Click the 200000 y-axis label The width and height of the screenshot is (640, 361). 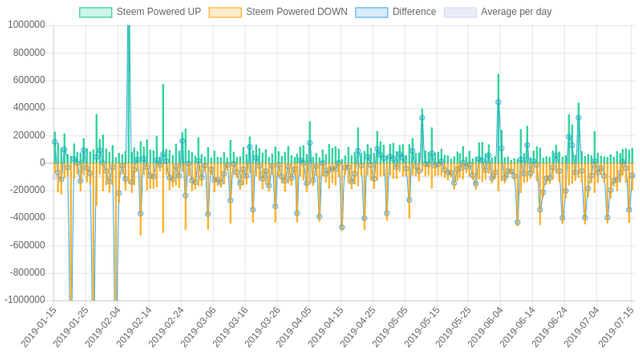[29, 135]
